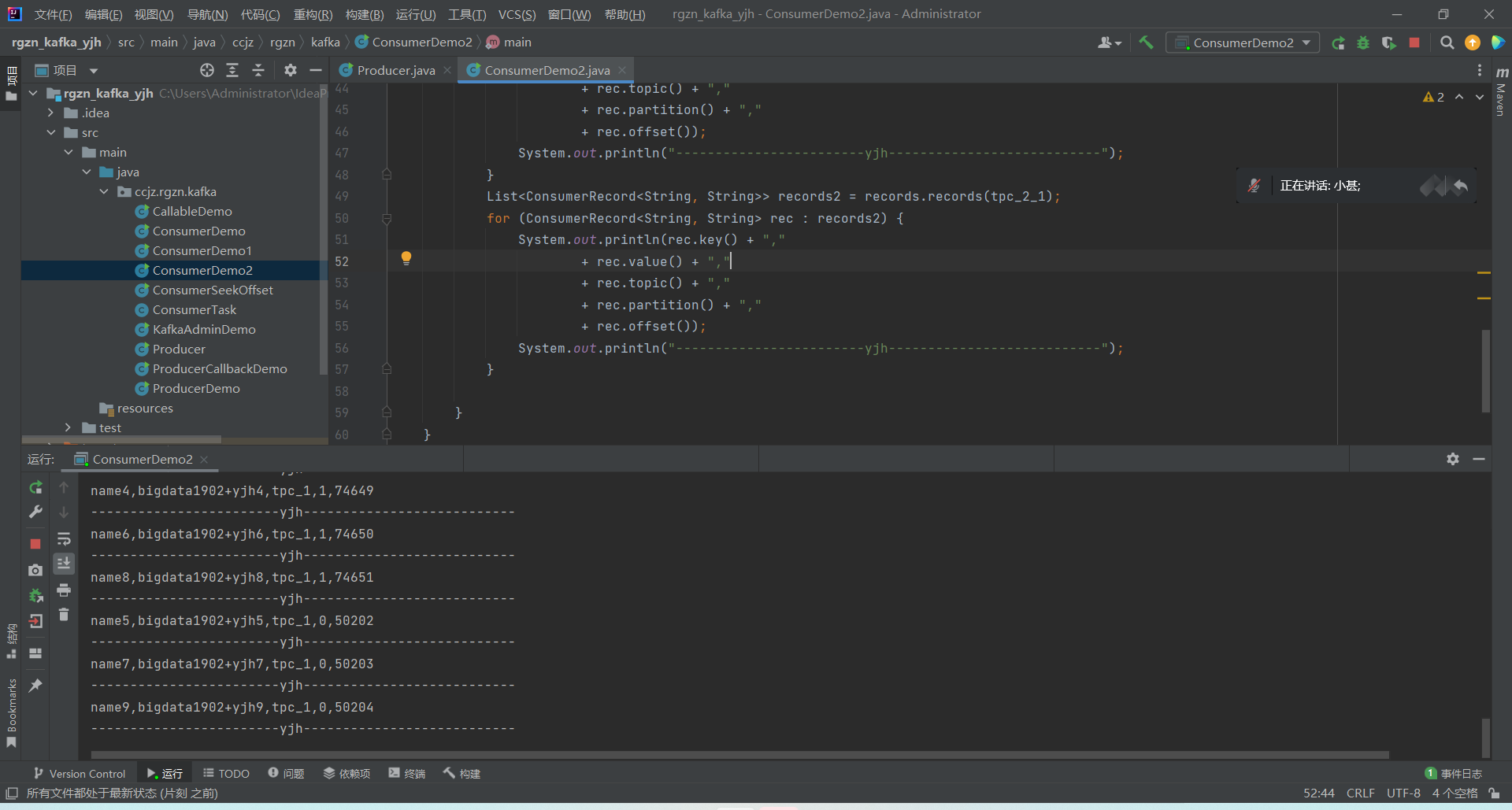
Task: Jump to previous highlighted warning
Action: tap(1459, 97)
